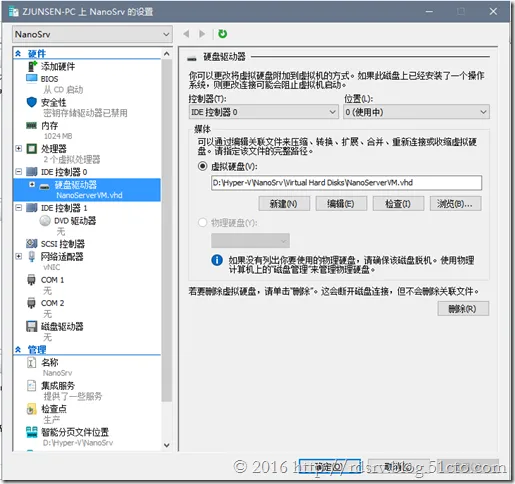
Task: Click the IDE 控制器 0 icon
Action: [x=32, y=172]
